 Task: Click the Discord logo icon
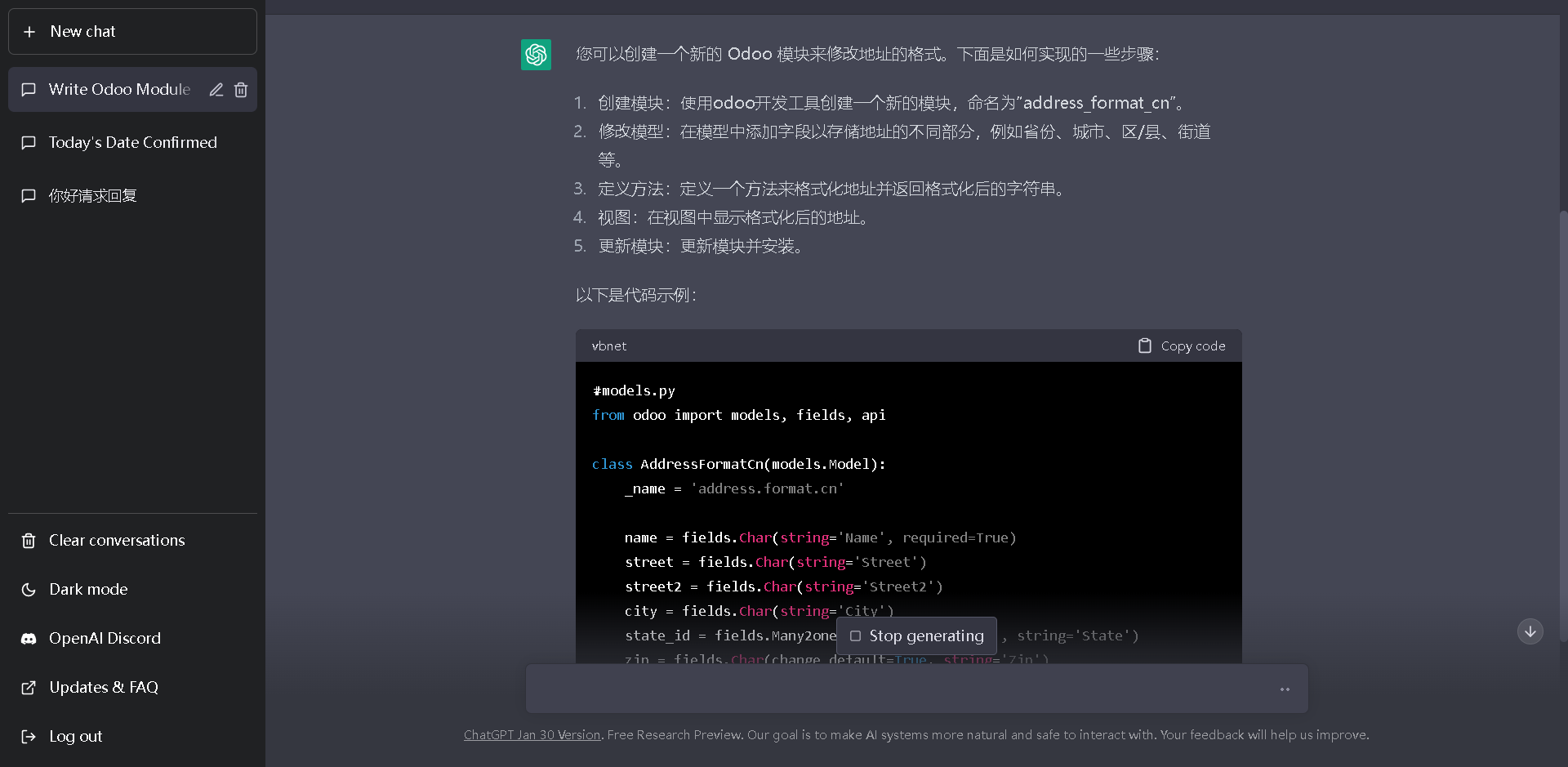coord(29,639)
